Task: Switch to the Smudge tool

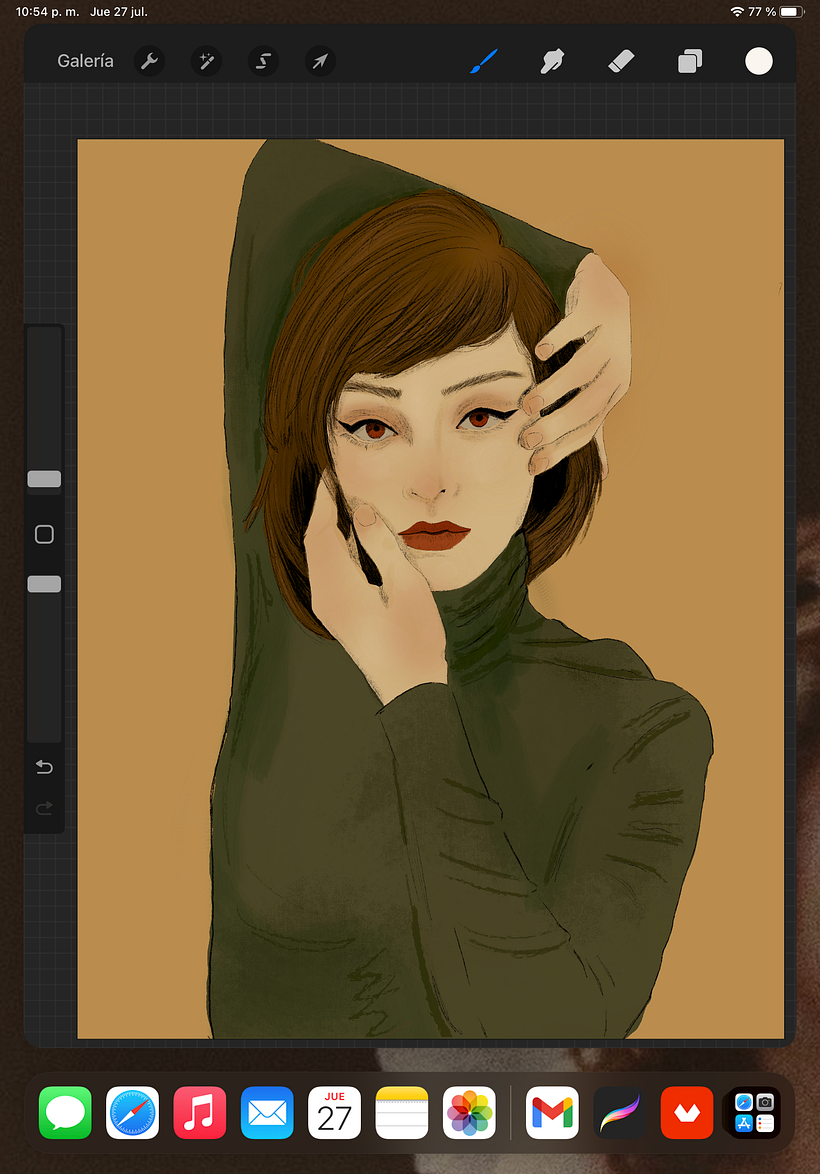Action: click(x=552, y=61)
